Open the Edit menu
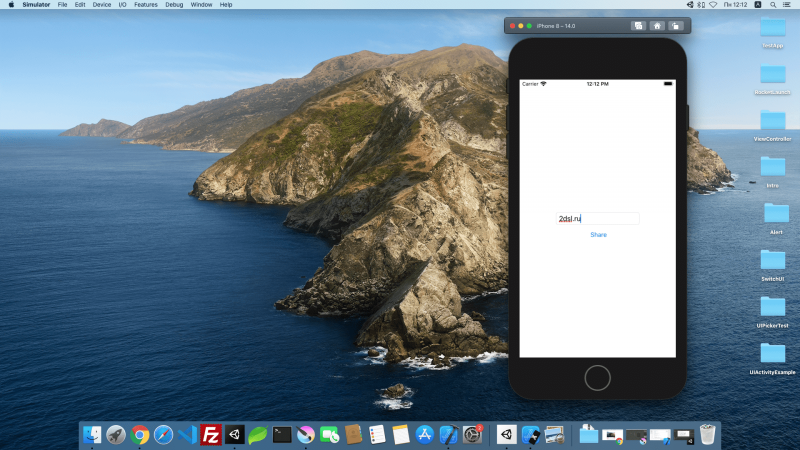Screen dimensions: 800x450 click(80, 5)
